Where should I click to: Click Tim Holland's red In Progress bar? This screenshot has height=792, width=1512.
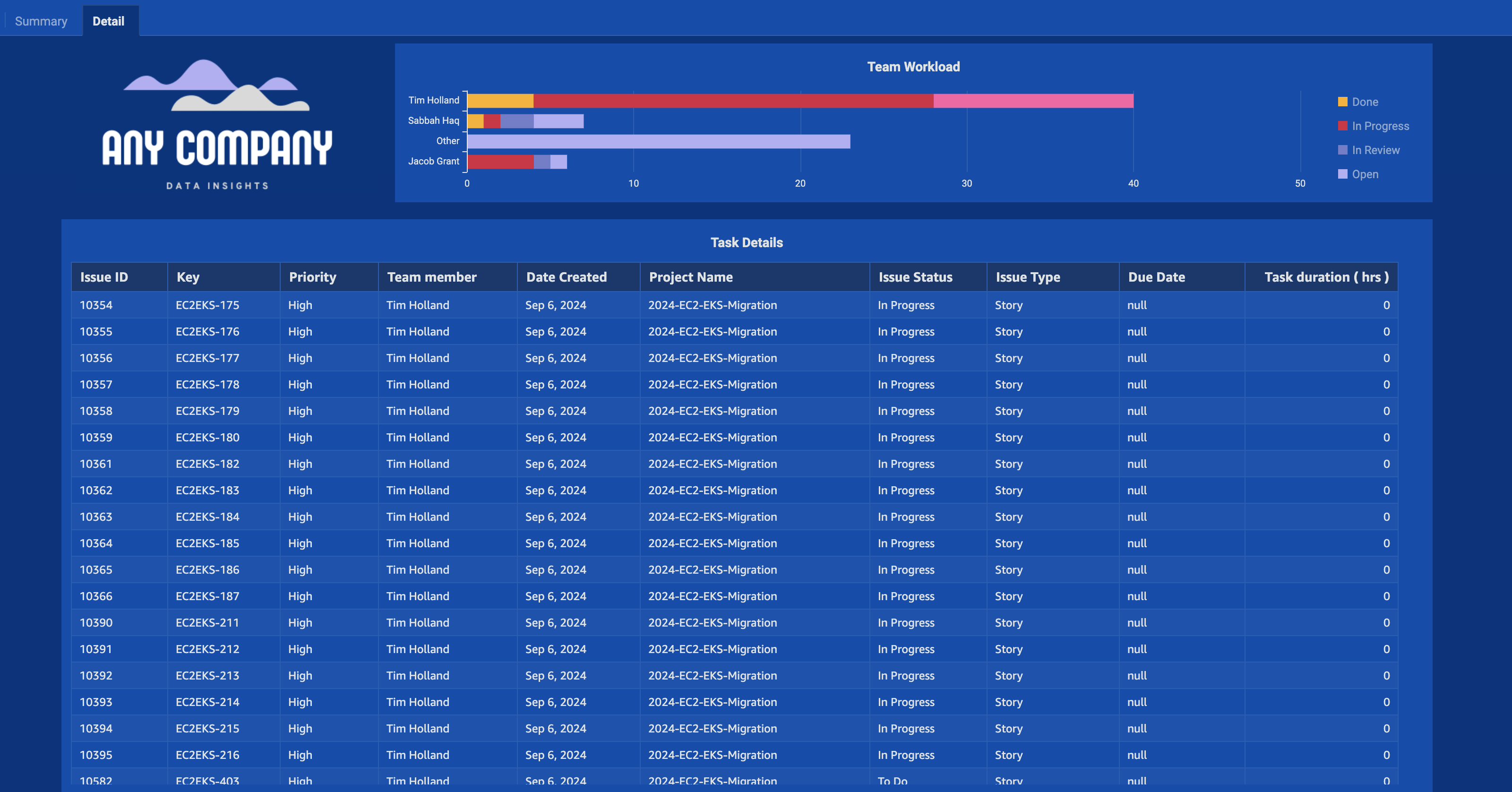734,101
